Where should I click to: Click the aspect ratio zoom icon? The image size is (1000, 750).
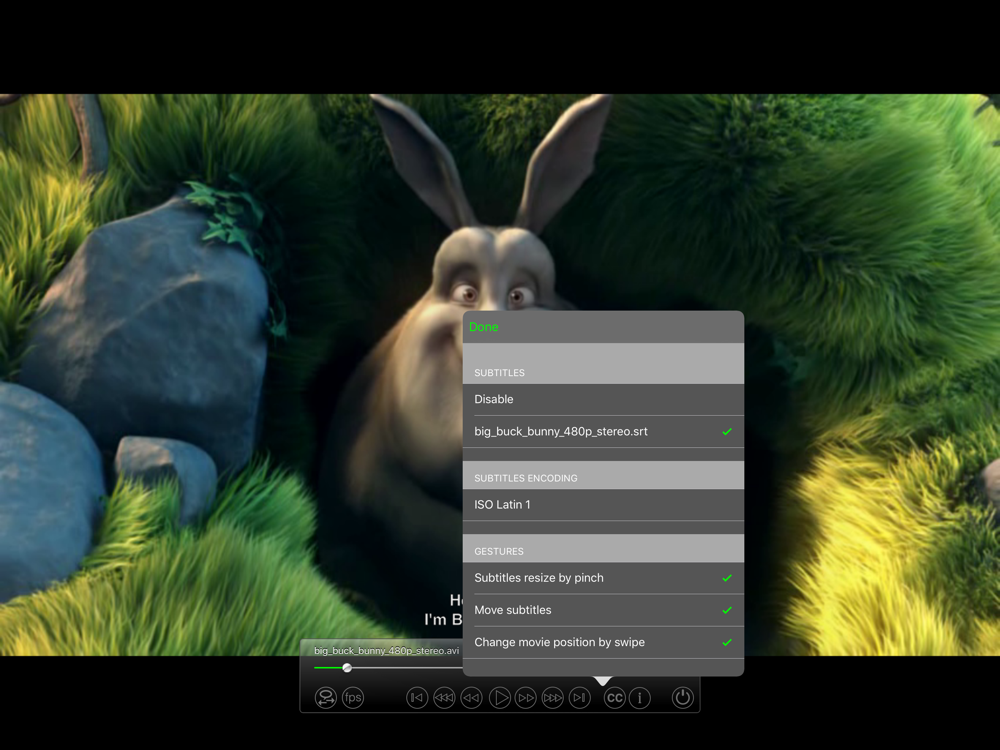[325, 698]
